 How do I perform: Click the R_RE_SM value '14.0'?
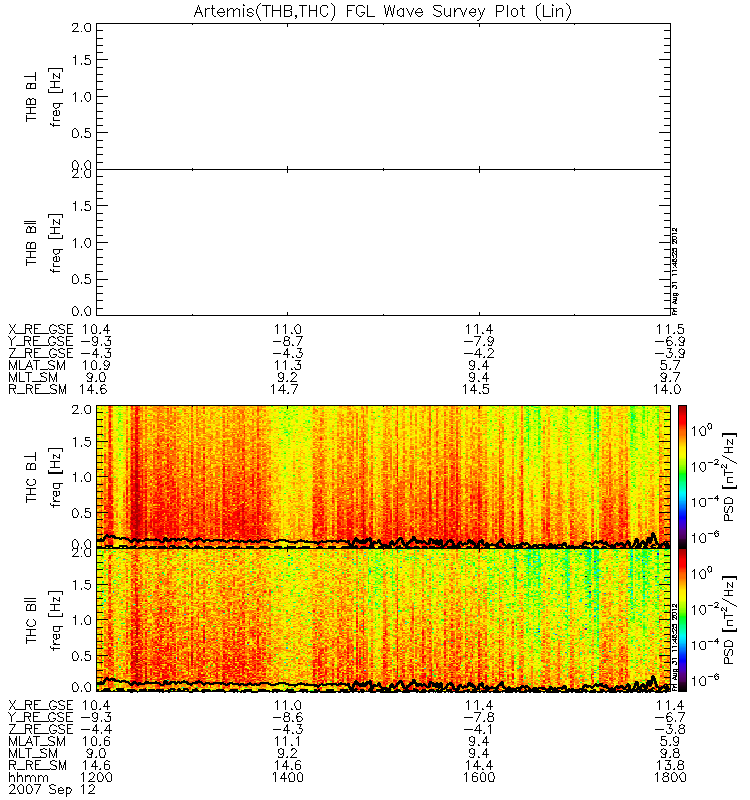pos(667,389)
